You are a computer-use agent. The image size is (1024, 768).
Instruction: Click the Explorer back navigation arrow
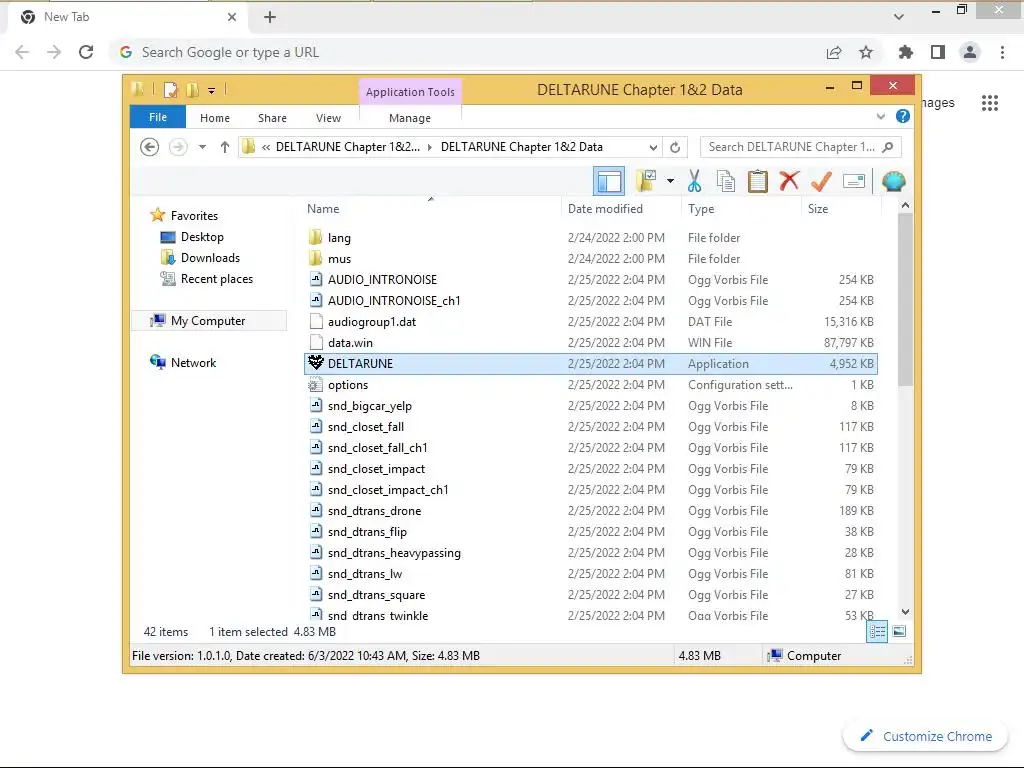click(x=150, y=147)
